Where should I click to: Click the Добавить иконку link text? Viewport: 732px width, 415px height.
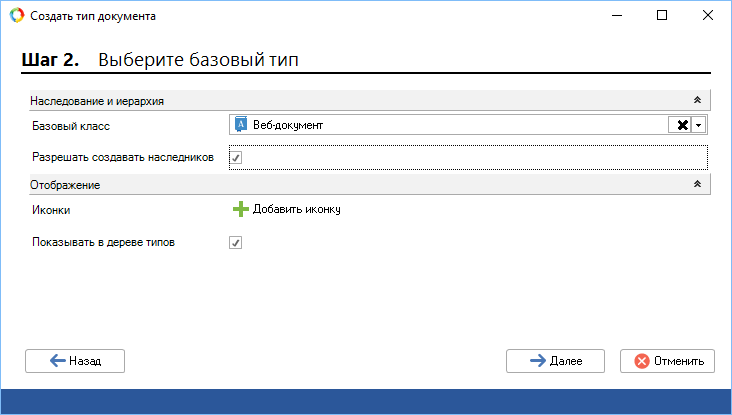(297, 209)
